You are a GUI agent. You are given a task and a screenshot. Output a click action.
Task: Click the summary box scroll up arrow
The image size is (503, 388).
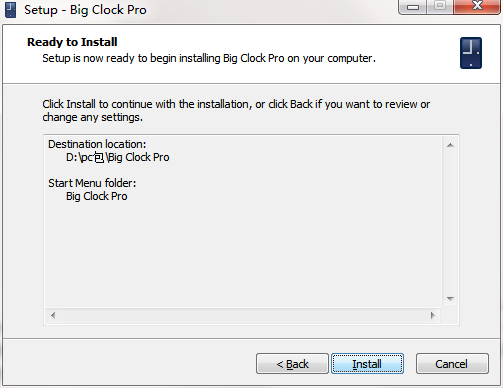[450, 145]
